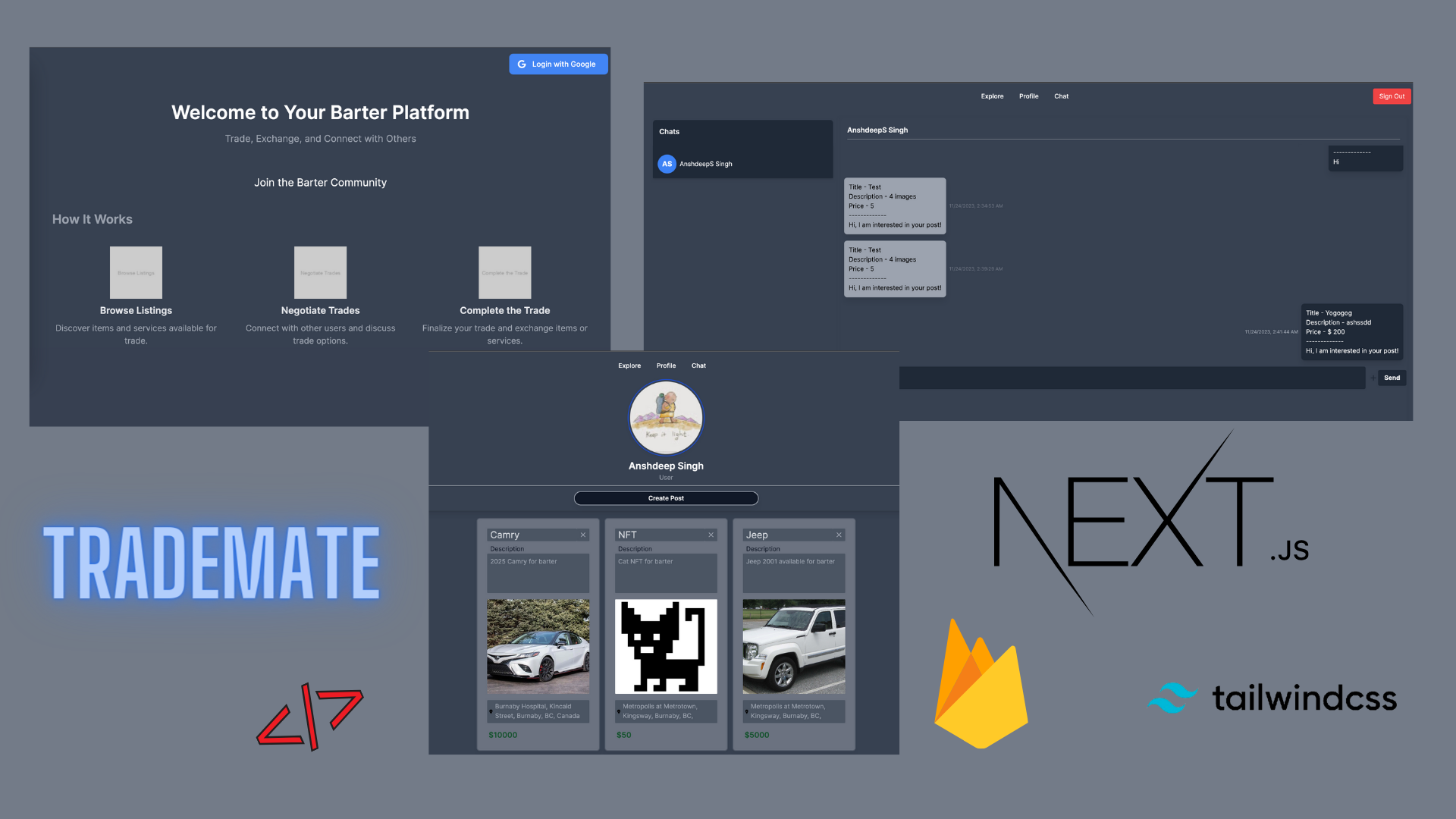Click the TailwindCSS icon

[1173, 698]
